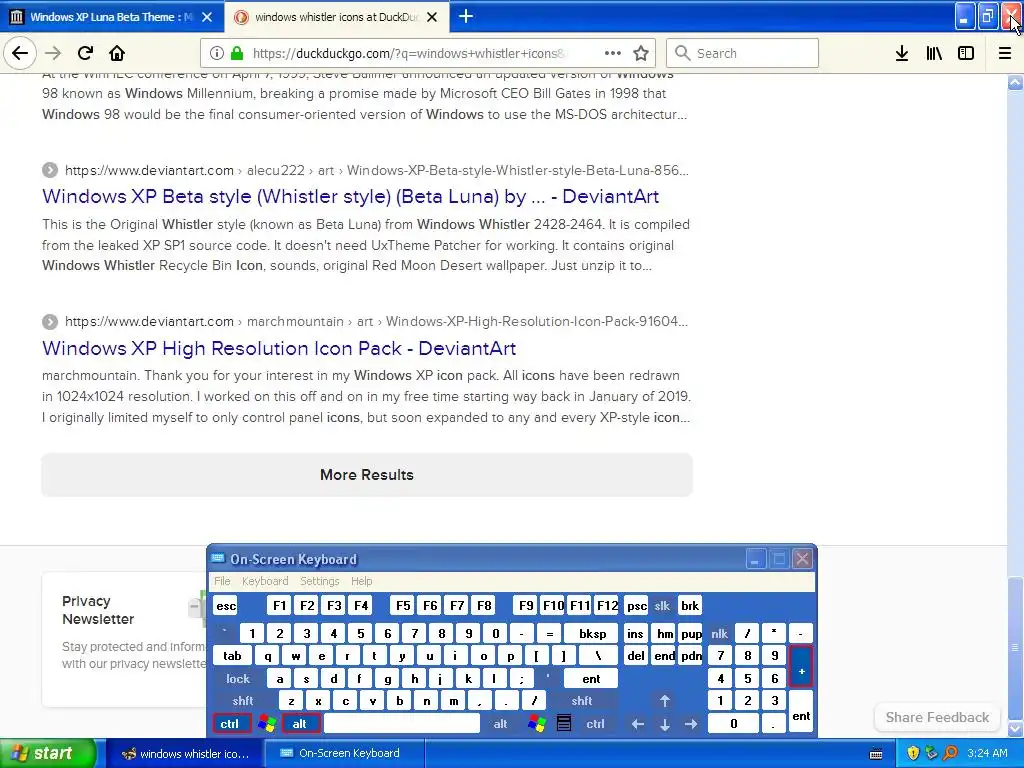Click the keyboard icon in the taskbar
This screenshot has height=768, width=1024.
[x=876, y=754]
